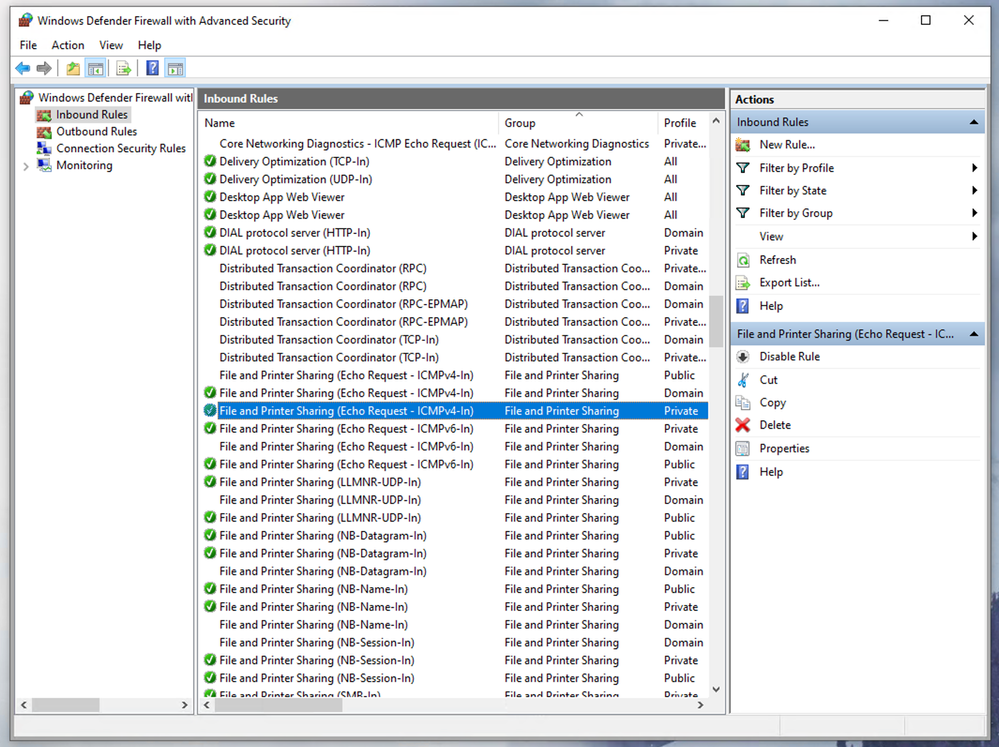Click the Inbound Rules tree icon
The height and width of the screenshot is (747, 999).
click(x=44, y=115)
